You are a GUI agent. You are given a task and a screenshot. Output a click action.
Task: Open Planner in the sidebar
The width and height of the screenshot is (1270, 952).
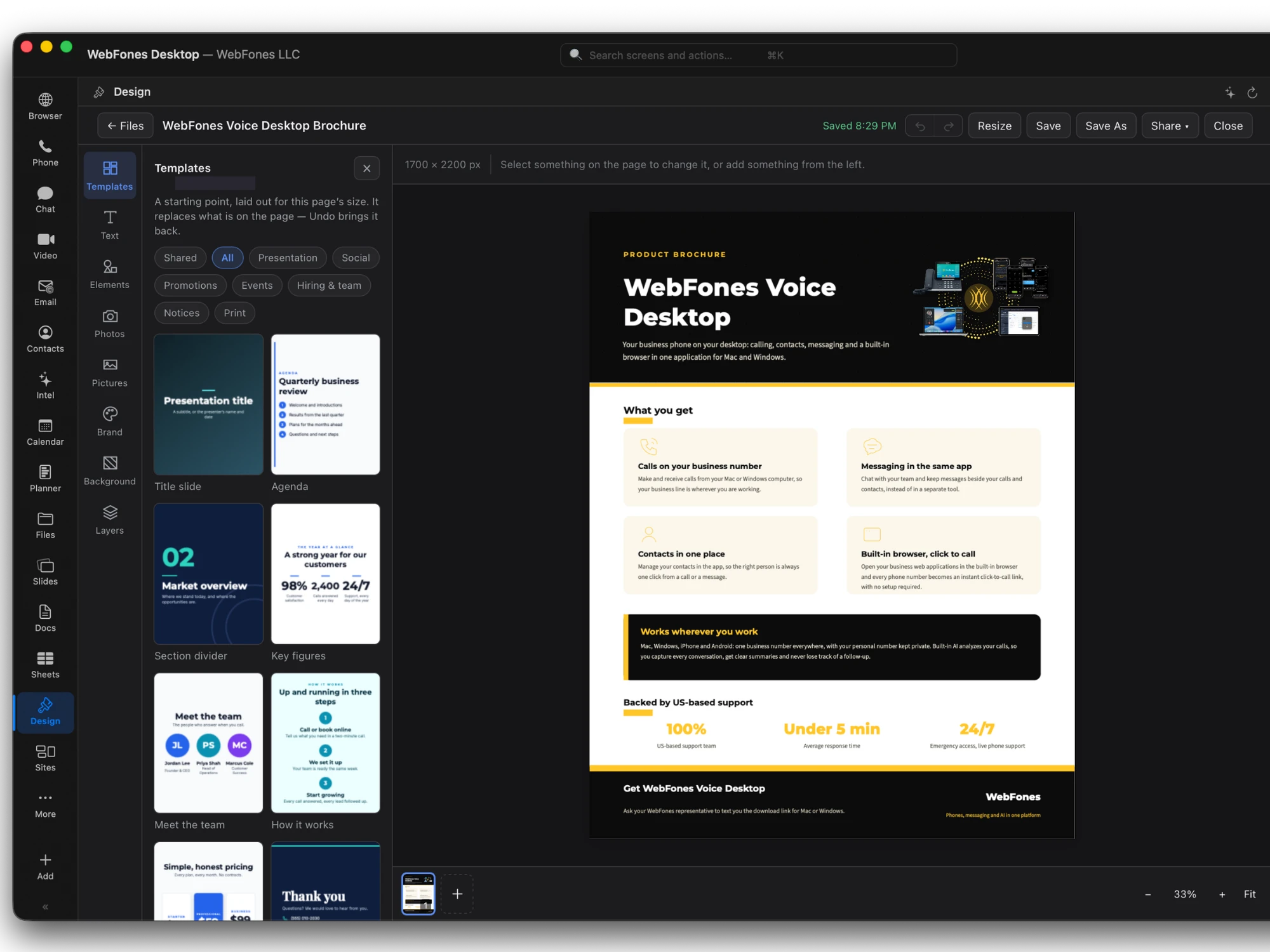[45, 479]
